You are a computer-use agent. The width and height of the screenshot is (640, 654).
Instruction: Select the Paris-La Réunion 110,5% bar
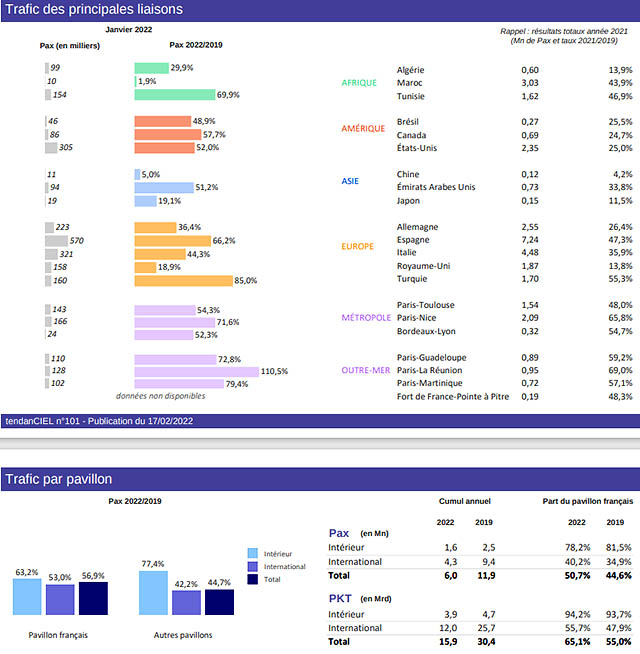pyautogui.click(x=196, y=371)
